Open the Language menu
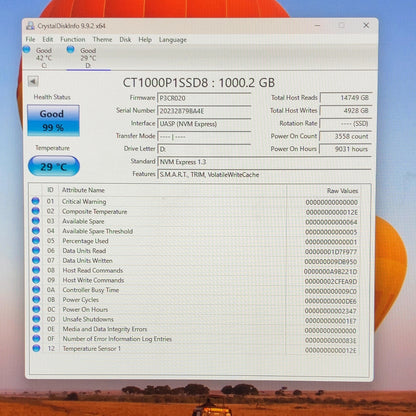This screenshot has height=416, width=416. [173, 40]
